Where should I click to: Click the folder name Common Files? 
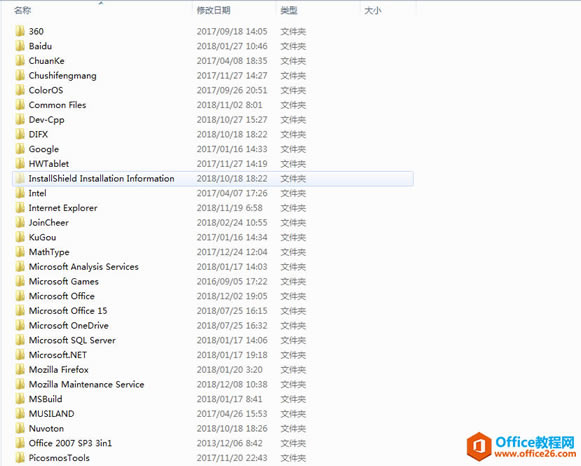(57, 105)
